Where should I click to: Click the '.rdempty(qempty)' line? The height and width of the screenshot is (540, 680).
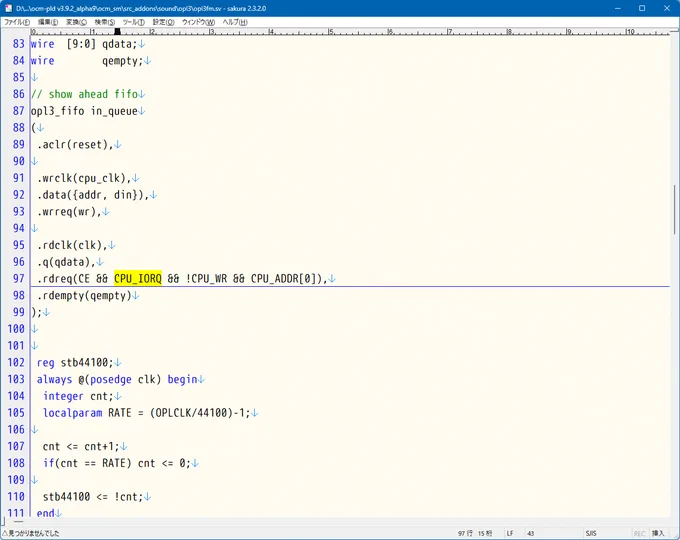coord(84,295)
